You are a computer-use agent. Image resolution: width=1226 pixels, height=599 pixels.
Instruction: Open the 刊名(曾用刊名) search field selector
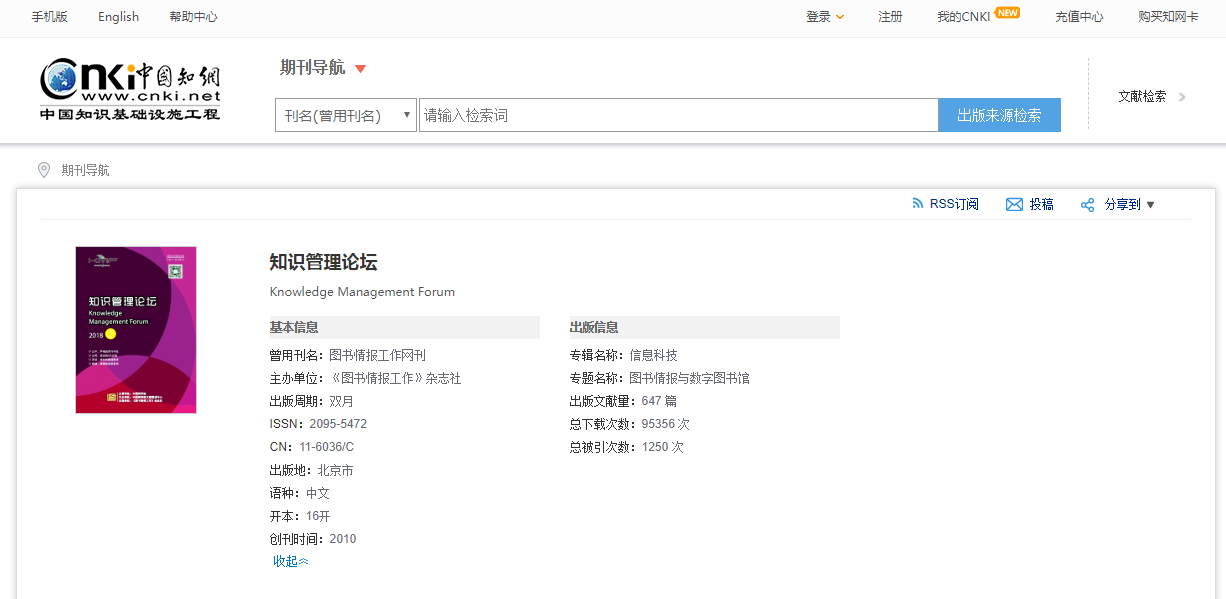click(346, 115)
